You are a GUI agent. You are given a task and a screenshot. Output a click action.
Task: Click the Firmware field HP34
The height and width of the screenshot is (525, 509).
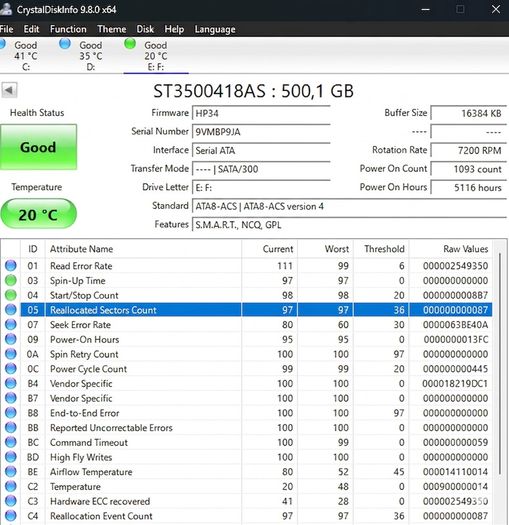tap(261, 113)
